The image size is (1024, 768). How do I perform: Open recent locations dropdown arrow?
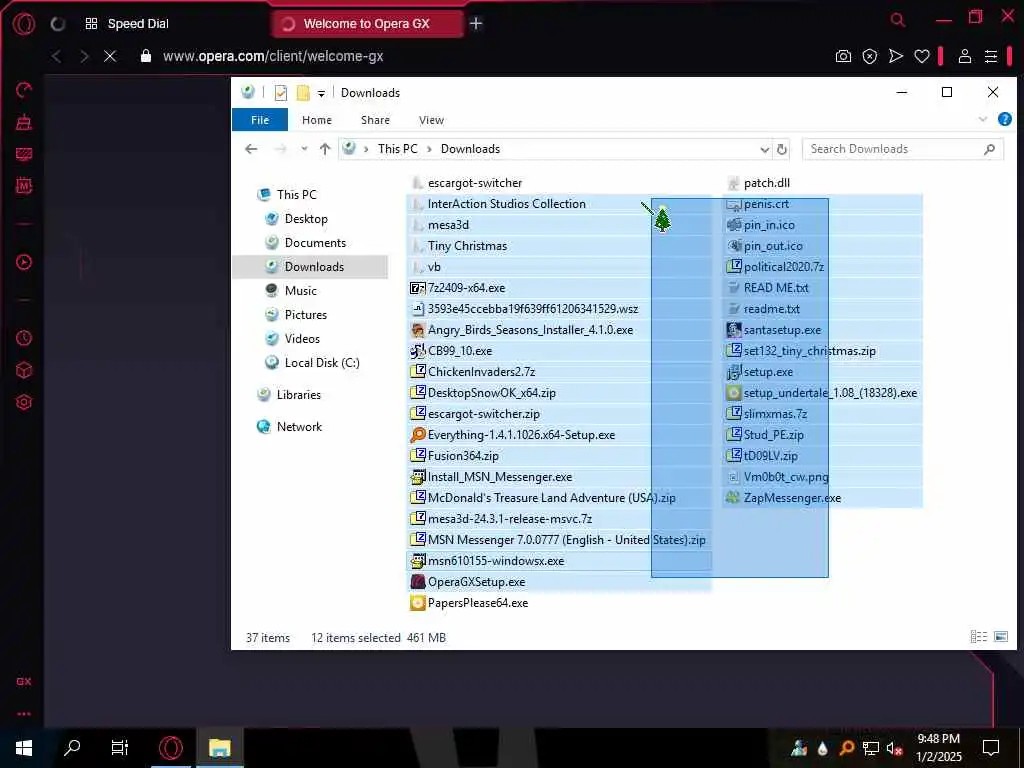click(x=304, y=149)
